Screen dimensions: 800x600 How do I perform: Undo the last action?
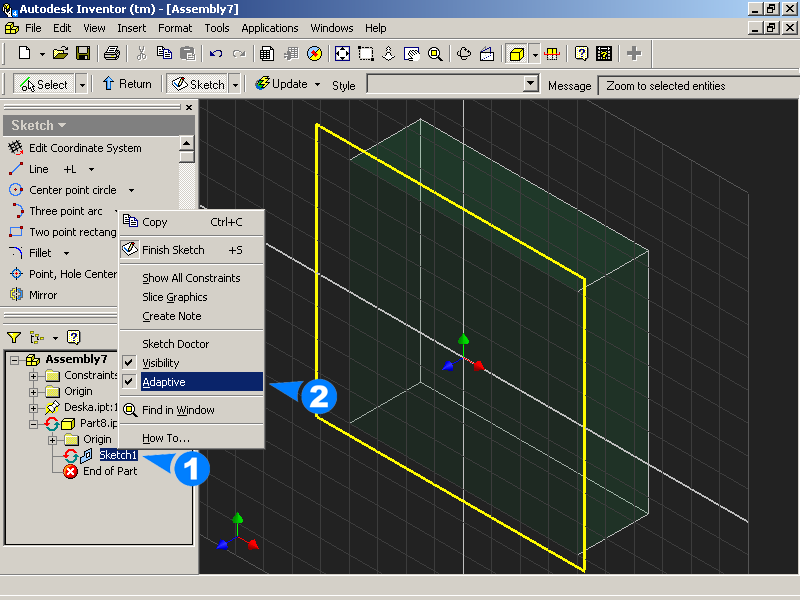[216, 53]
